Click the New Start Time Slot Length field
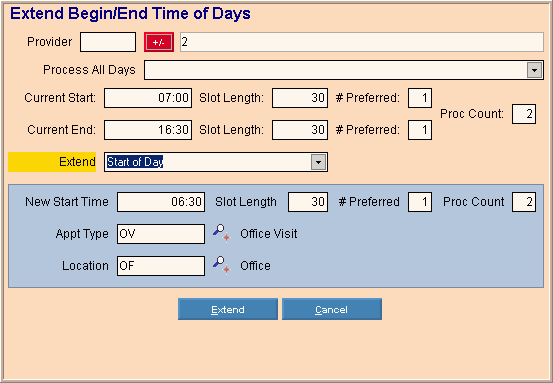The height and width of the screenshot is (383, 553). tap(308, 202)
